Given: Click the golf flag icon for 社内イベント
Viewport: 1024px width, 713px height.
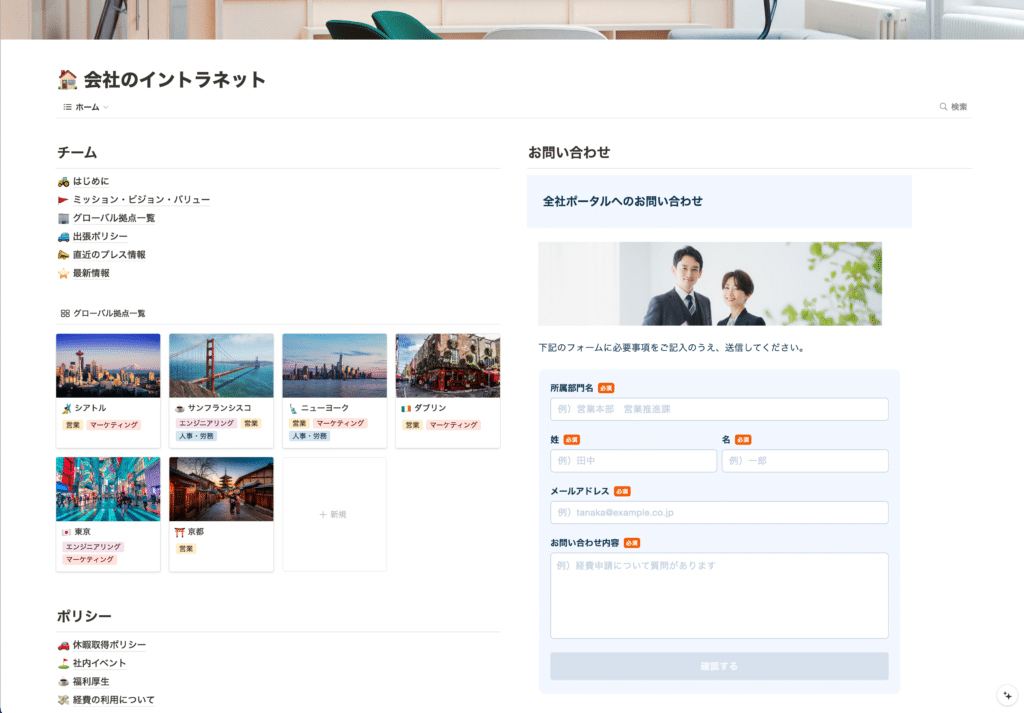Looking at the screenshot, I should click(65, 662).
